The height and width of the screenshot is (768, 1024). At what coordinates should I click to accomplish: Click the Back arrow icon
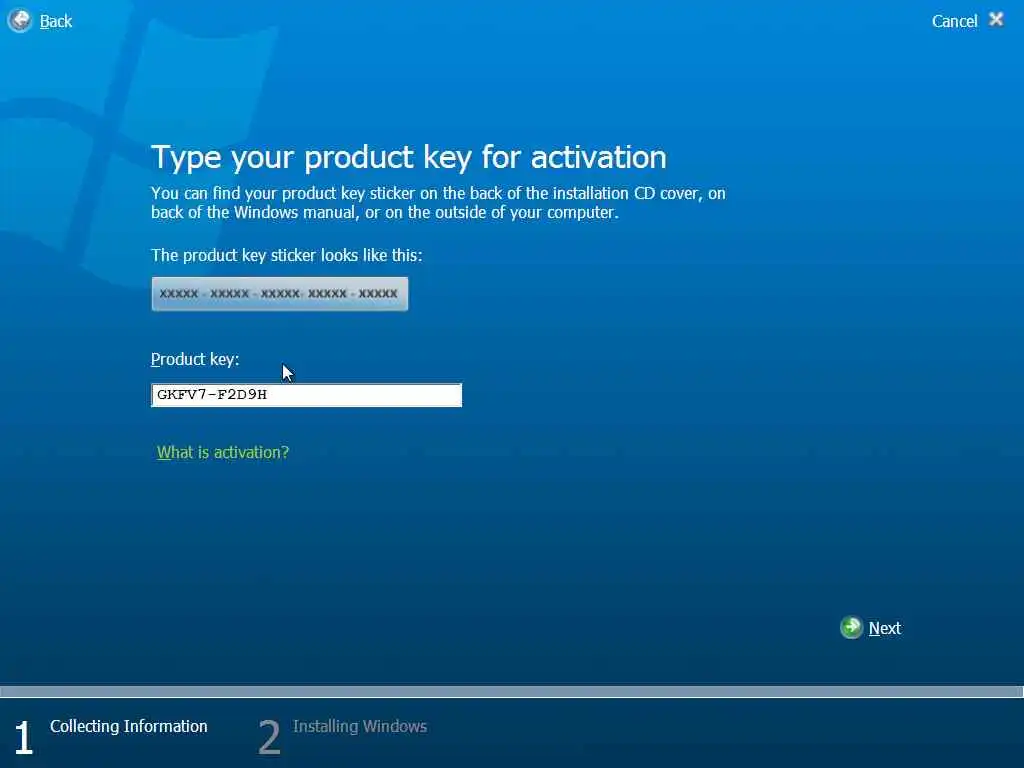[x=20, y=20]
